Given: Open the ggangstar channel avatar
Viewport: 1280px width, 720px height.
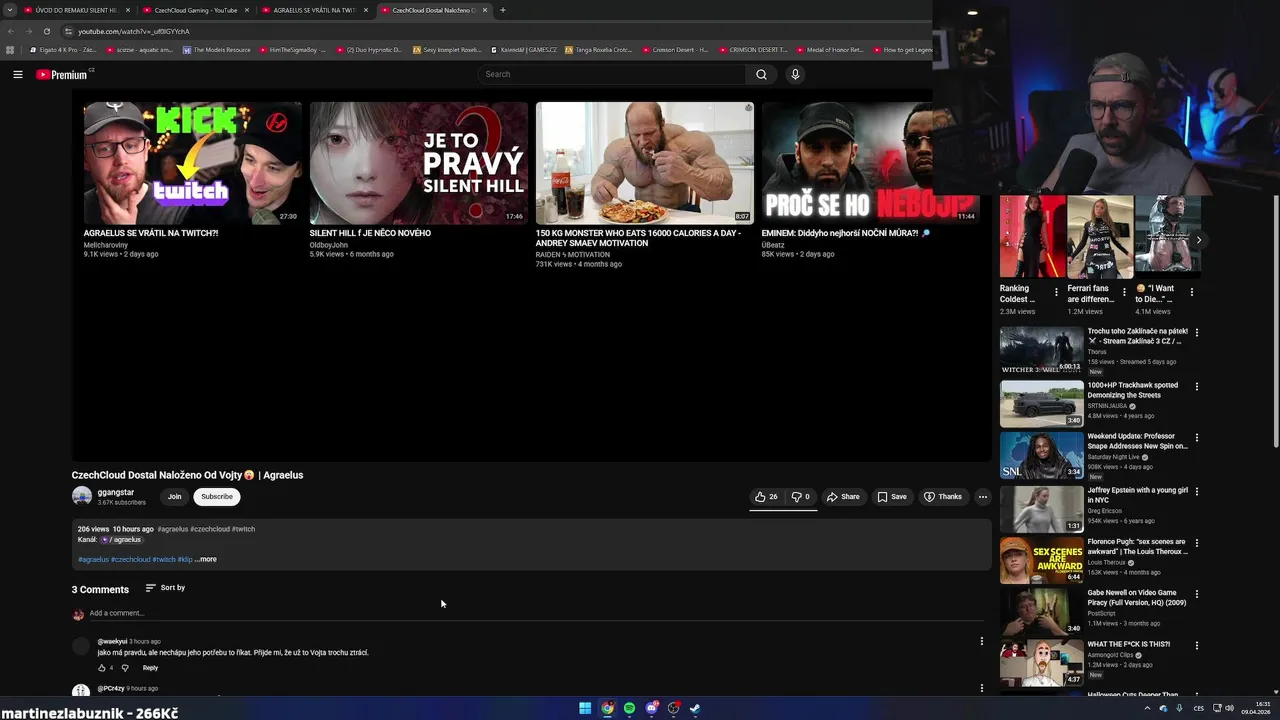Looking at the screenshot, I should 82,496.
